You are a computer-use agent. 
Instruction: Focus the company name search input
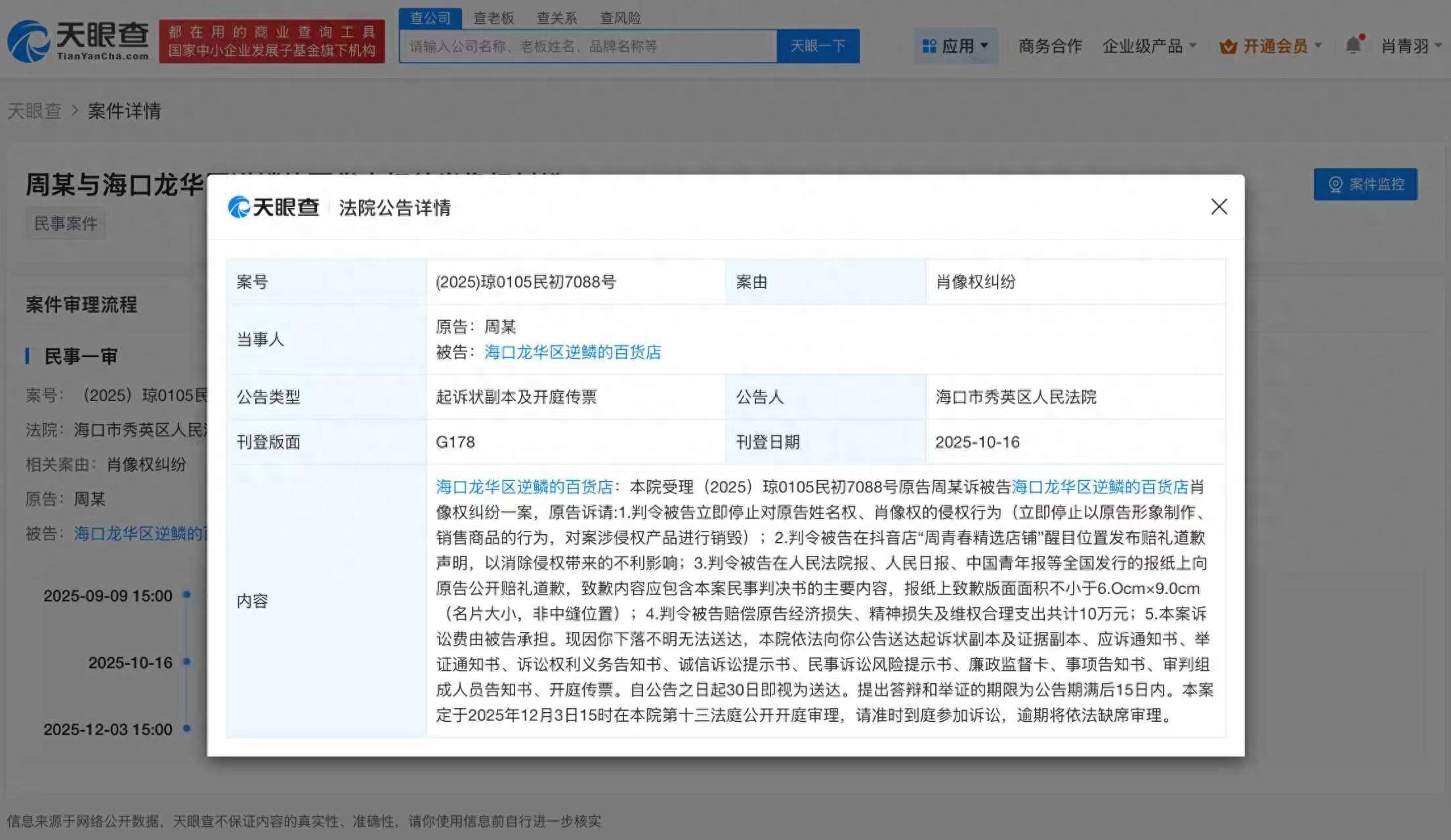point(587,46)
